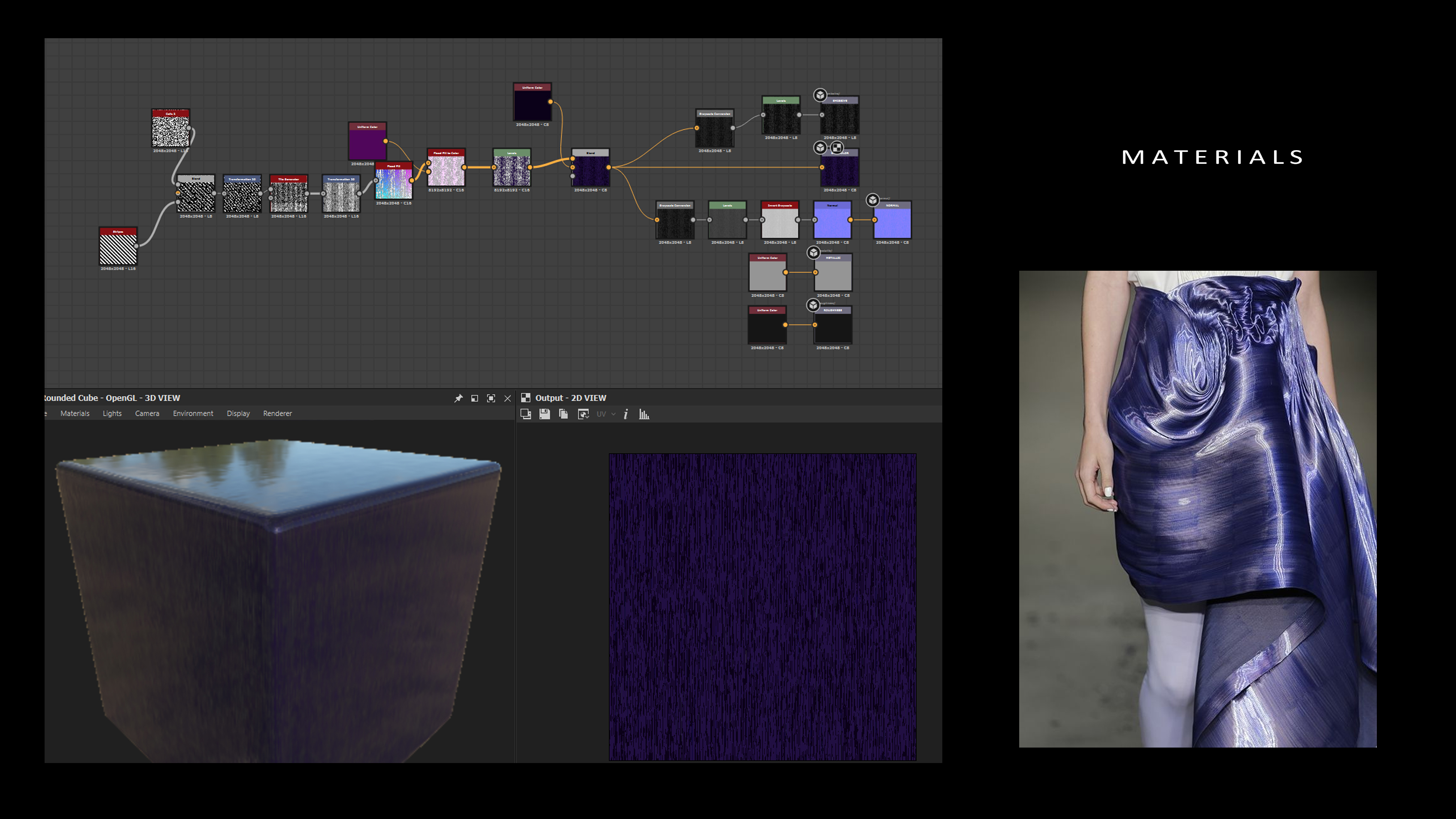Expand the Renderer menu in 3D view

(x=277, y=413)
